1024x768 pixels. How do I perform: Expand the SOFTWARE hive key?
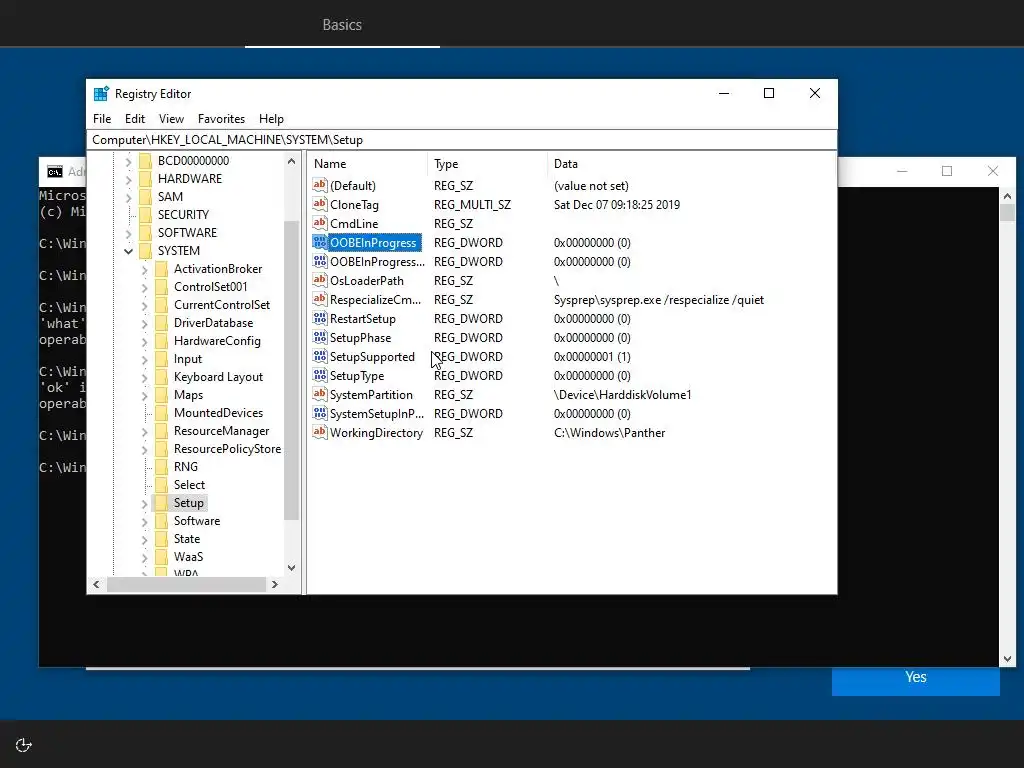coord(128,232)
